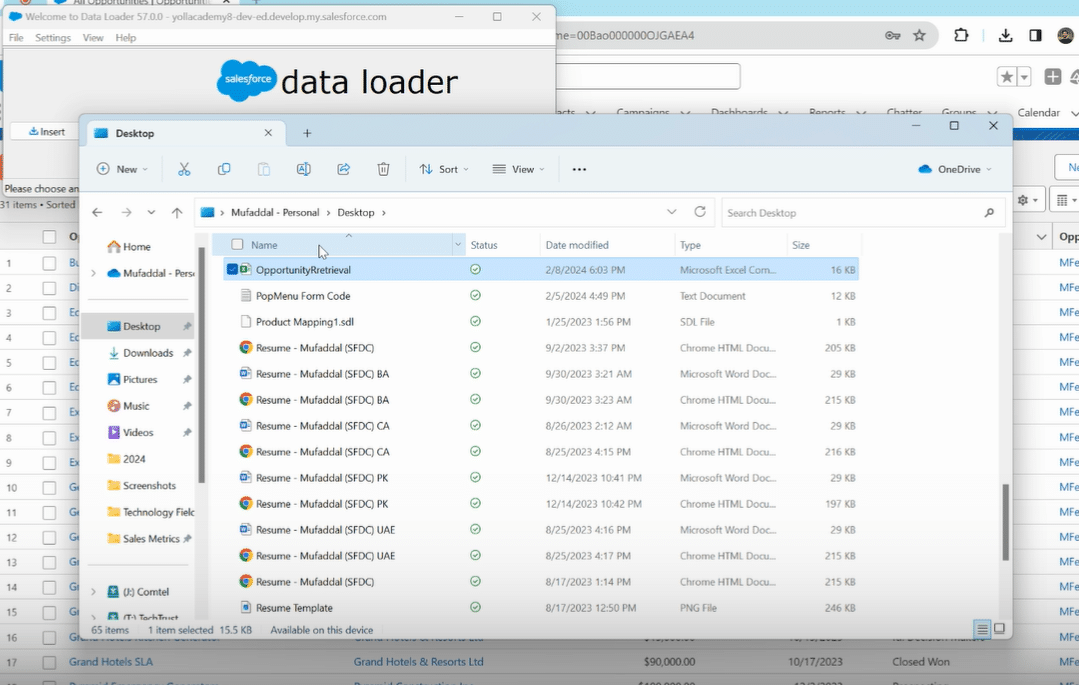Open the Data Loader Settings menu

(x=53, y=38)
